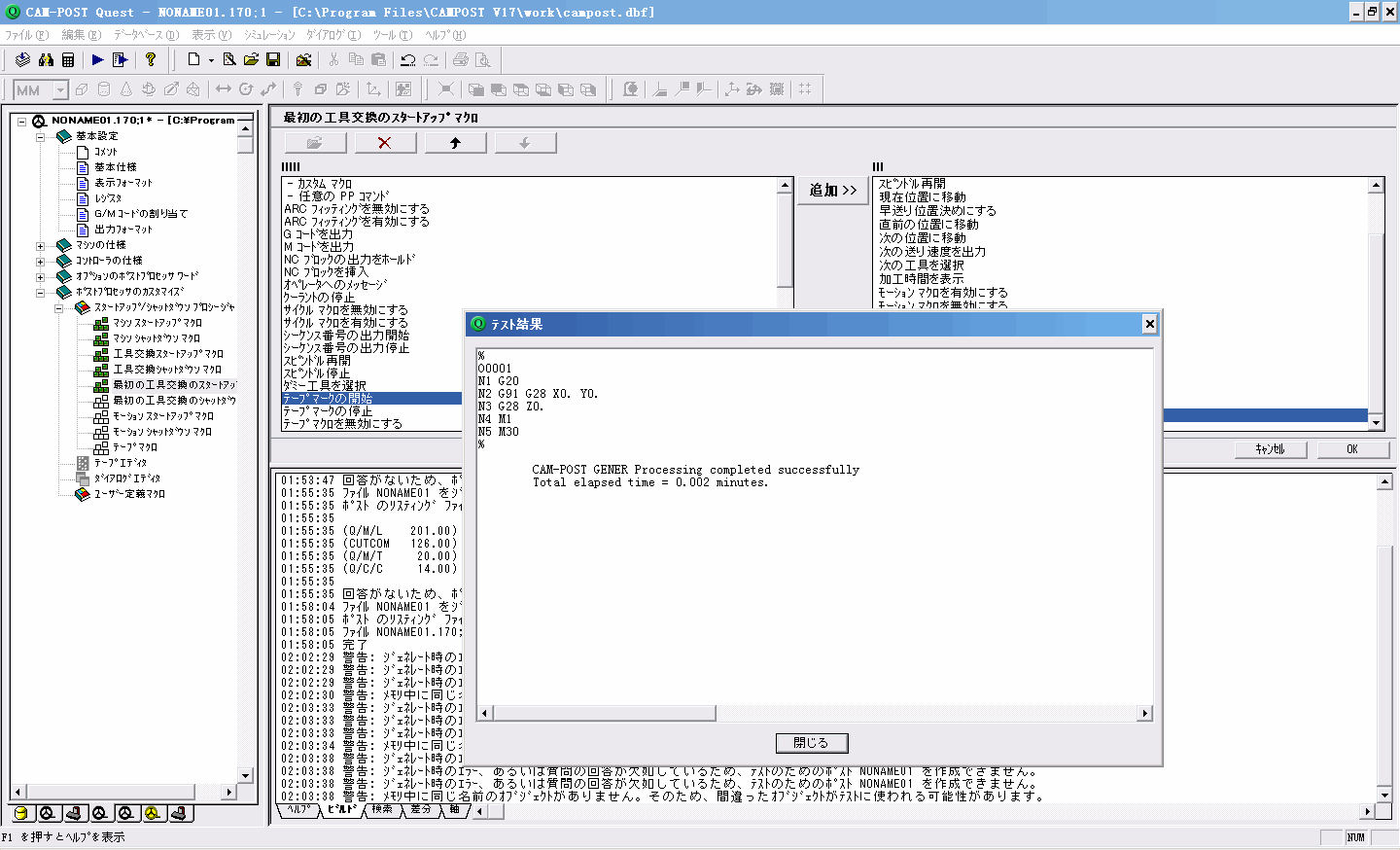Screen dimensions: 1400x850
Task: Select the 出力フォーマット tree item
Action: coord(123,230)
